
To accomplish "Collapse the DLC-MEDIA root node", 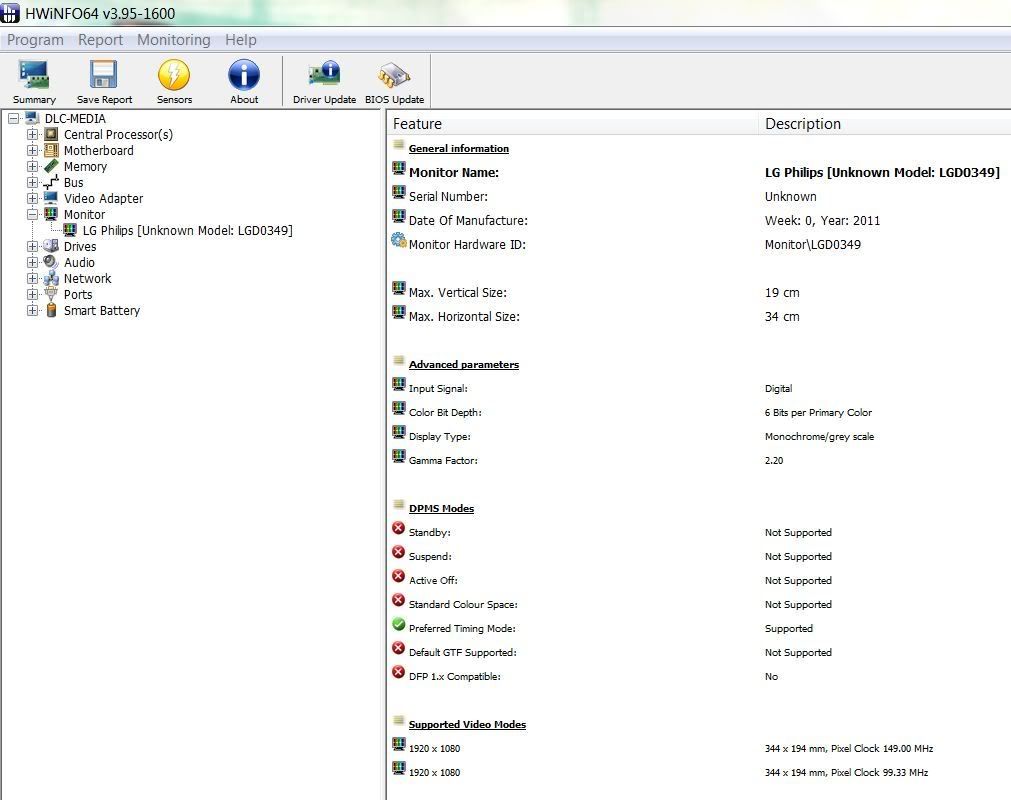I will click(14, 119).
